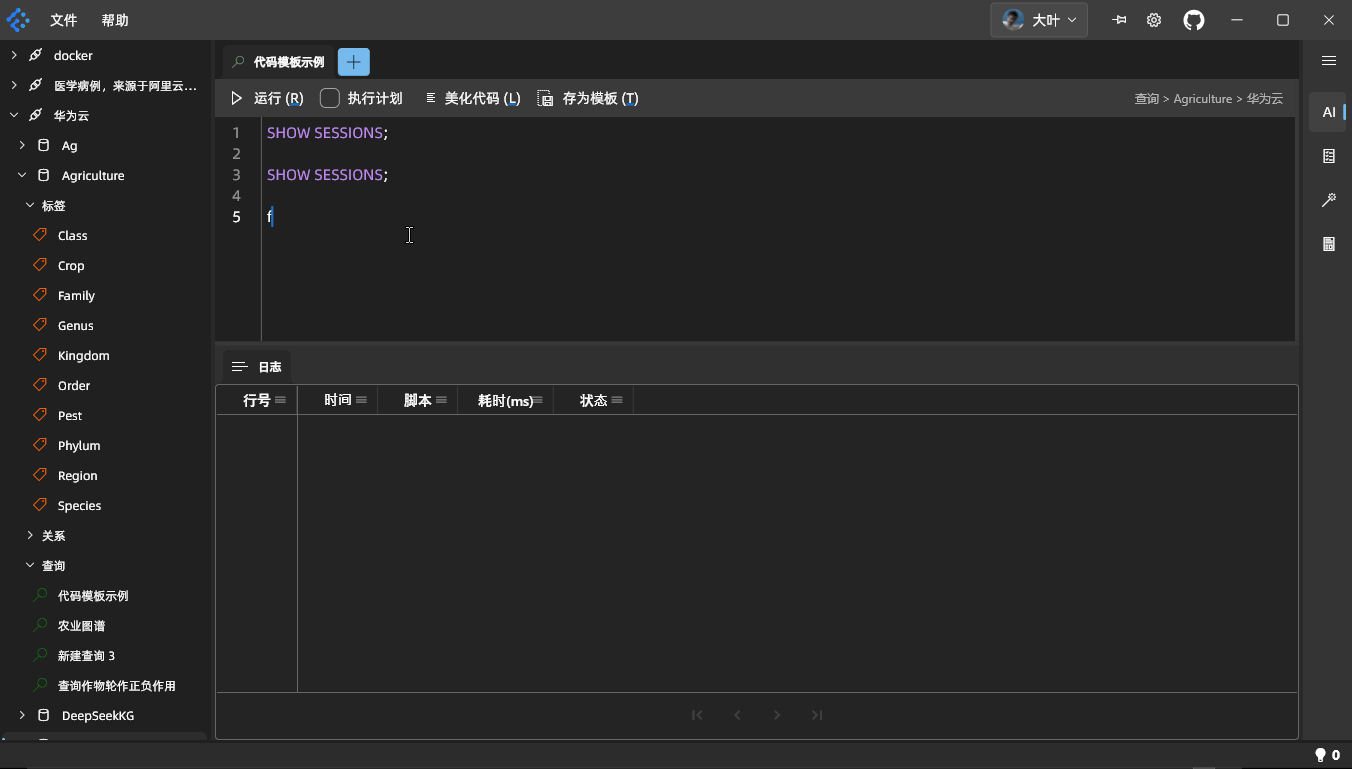Go to first page of log
Image resolution: width=1352 pixels, height=769 pixels.
tap(697, 715)
